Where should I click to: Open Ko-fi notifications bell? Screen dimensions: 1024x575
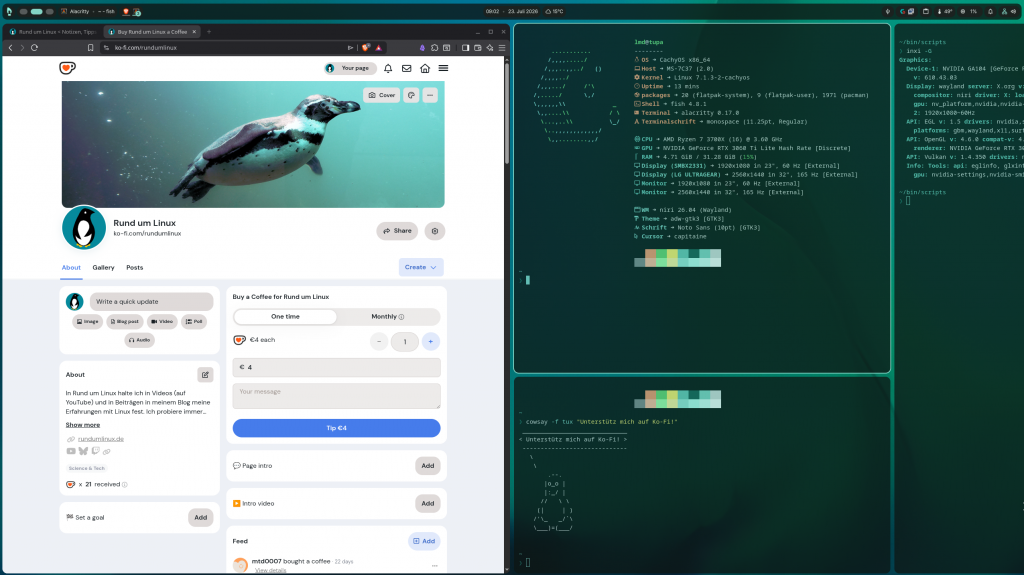pyautogui.click(x=388, y=68)
